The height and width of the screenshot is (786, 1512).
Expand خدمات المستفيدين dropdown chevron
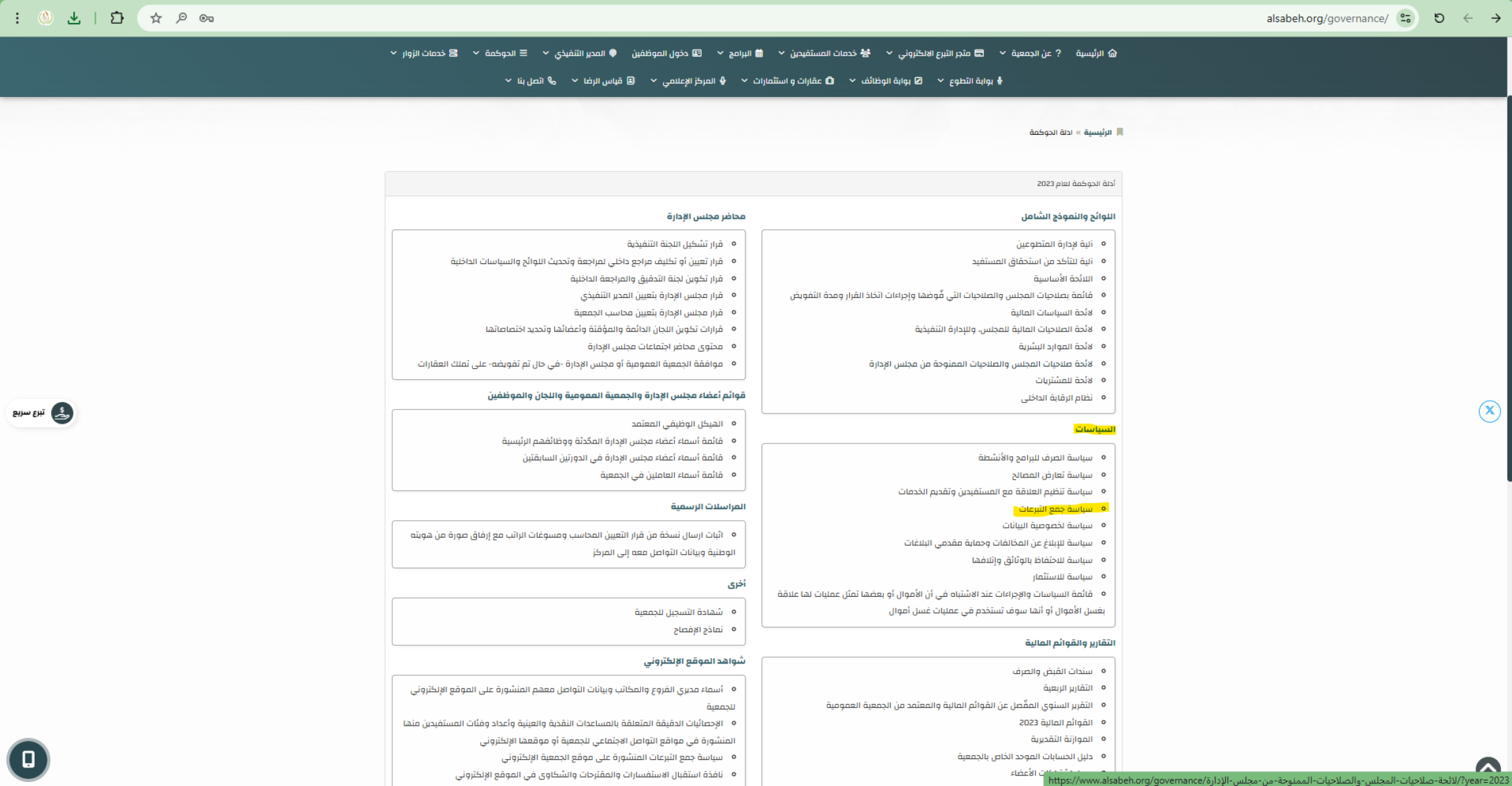pos(781,53)
